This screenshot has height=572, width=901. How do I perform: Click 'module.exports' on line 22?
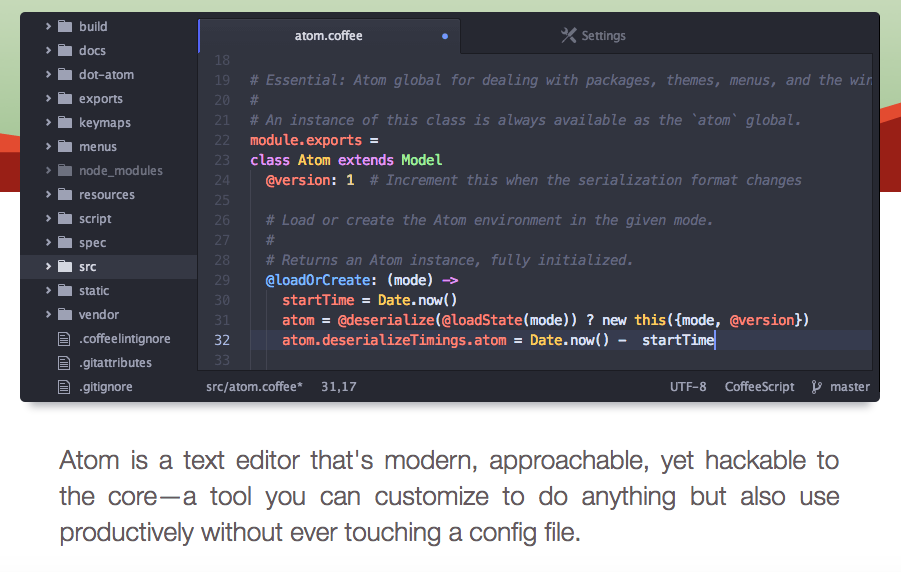point(306,140)
